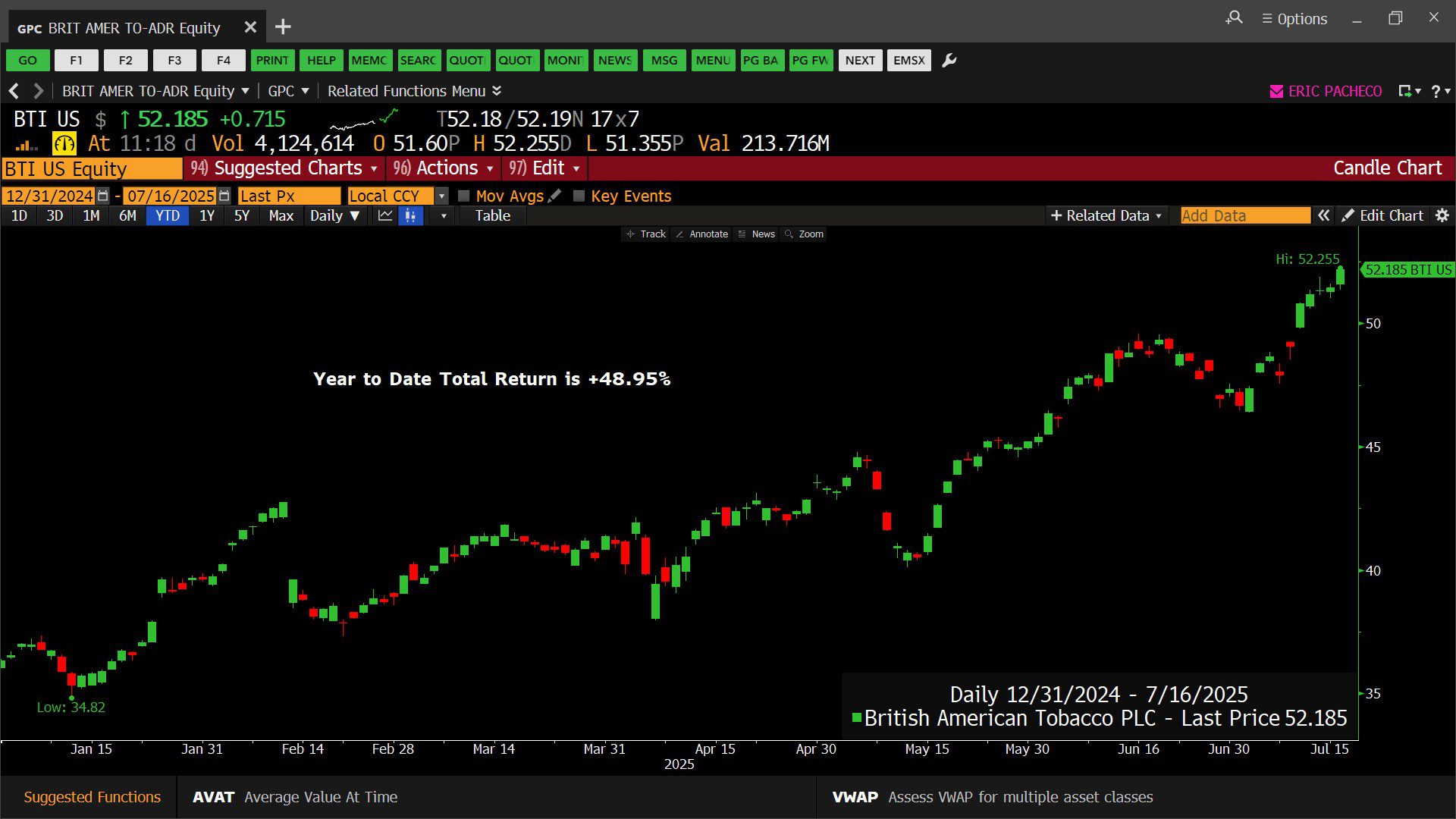
Task: Go forward using the right navigation arrow
Action: point(39,91)
